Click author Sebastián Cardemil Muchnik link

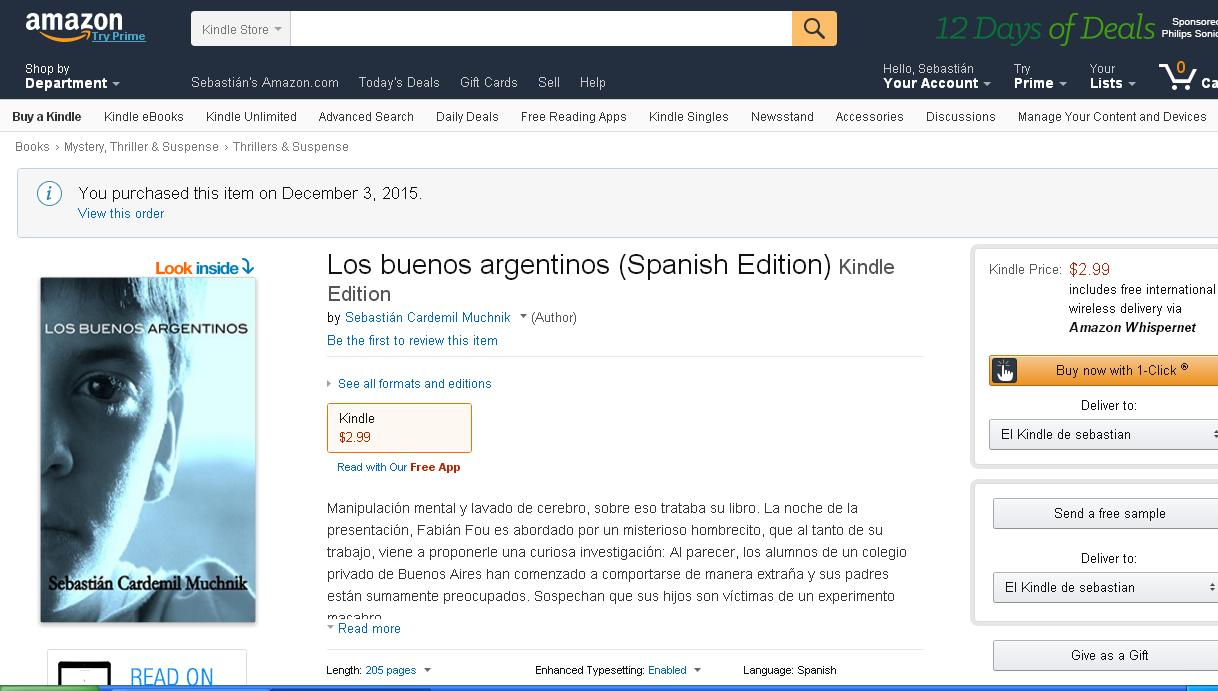(428, 317)
